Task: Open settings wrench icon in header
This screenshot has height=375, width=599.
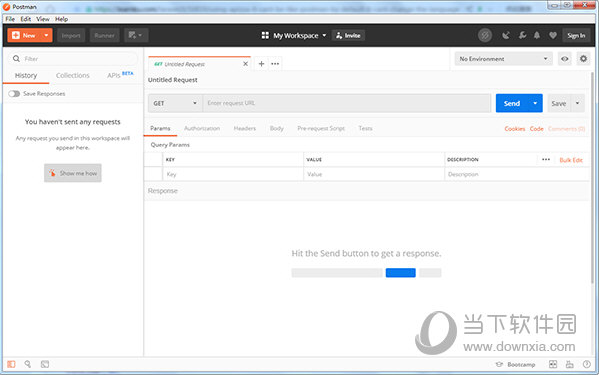Action: (522, 36)
